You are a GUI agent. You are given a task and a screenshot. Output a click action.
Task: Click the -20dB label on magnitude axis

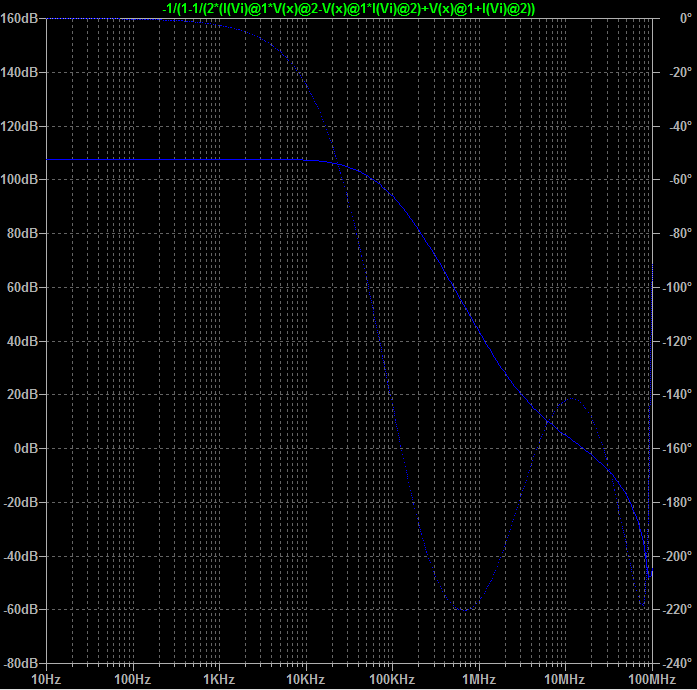(21, 502)
